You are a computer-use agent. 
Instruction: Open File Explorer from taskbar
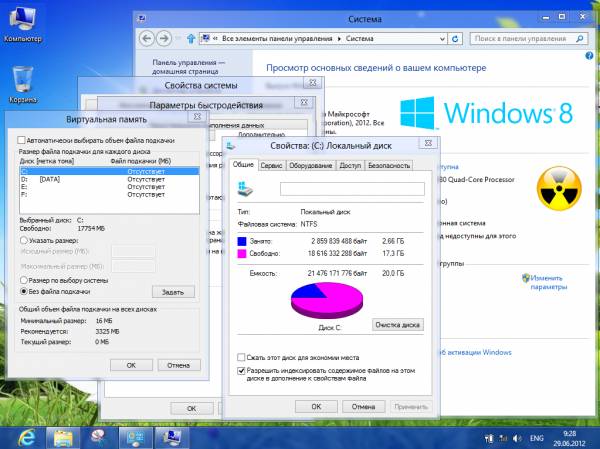63,438
